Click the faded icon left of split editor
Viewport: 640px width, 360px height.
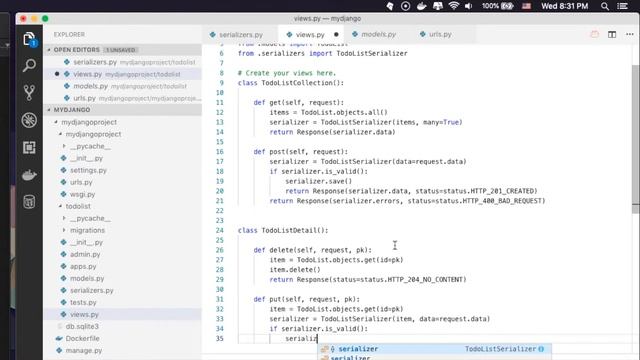[595, 35]
